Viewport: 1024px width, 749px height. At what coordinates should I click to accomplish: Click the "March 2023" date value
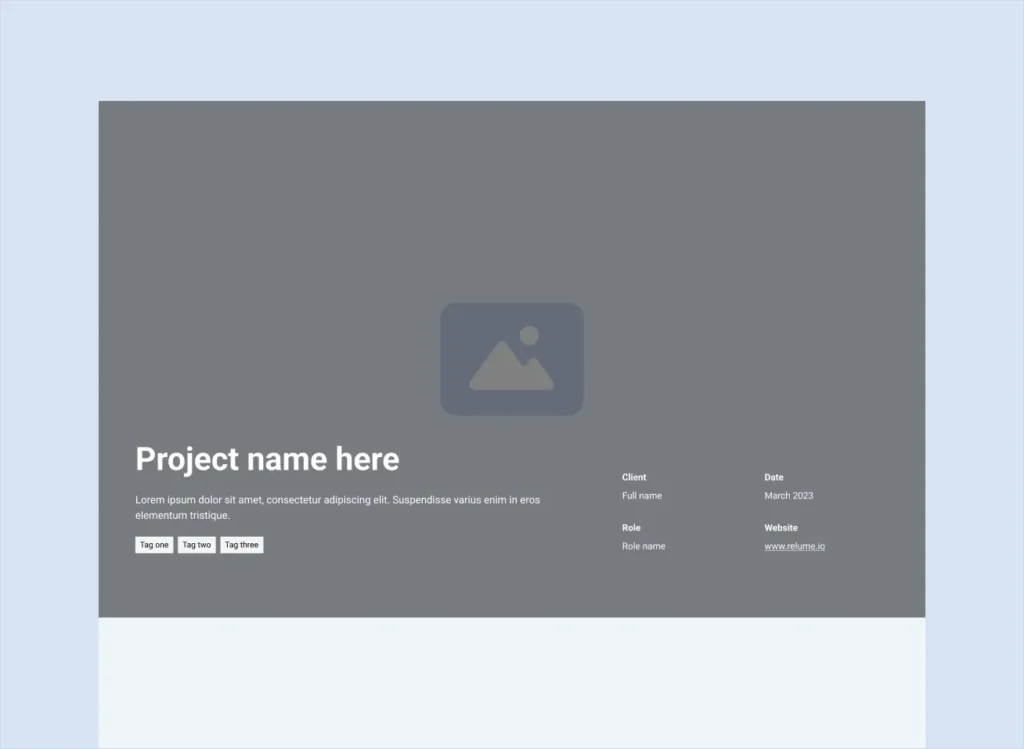click(x=788, y=496)
